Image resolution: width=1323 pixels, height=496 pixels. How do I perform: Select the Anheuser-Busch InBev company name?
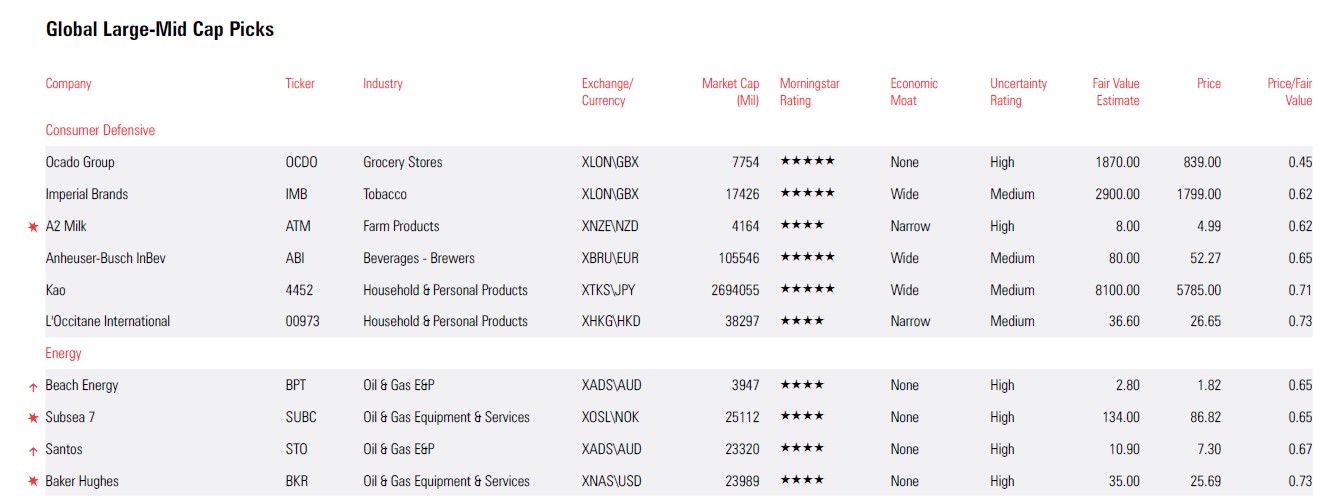tap(106, 258)
